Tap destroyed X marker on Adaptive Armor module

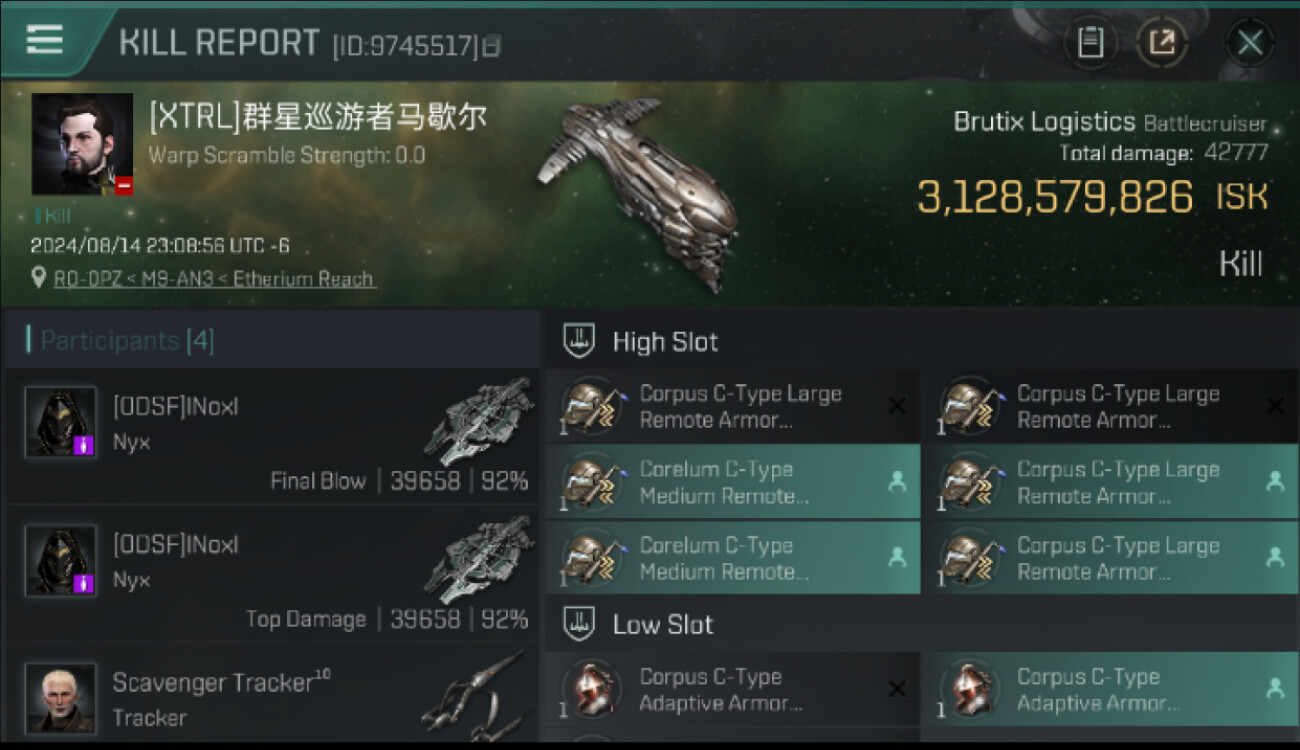(x=897, y=688)
